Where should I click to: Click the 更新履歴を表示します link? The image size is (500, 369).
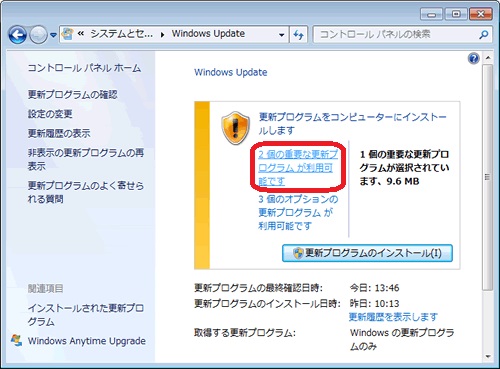point(393,317)
